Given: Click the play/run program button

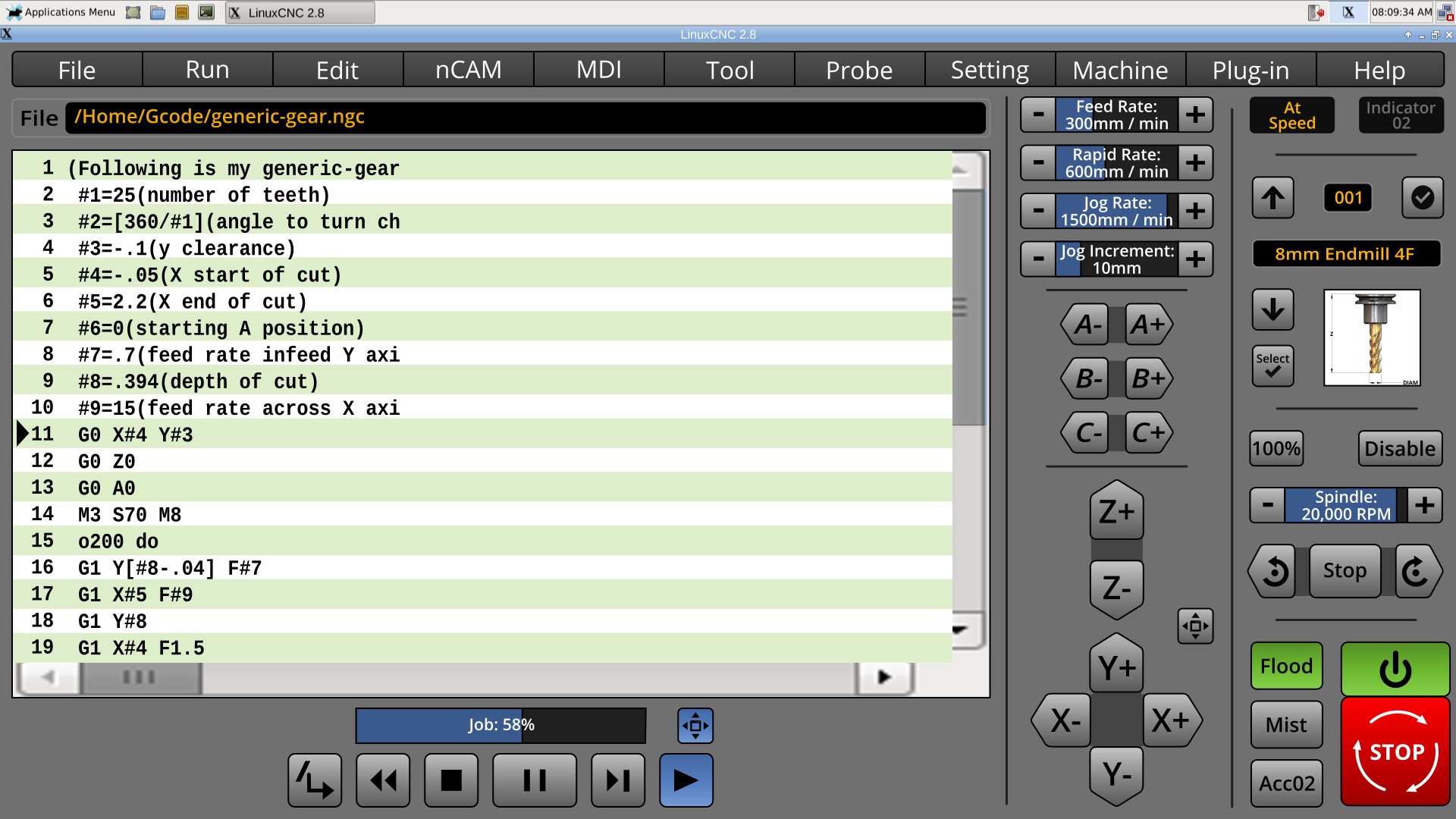Looking at the screenshot, I should coord(686,780).
